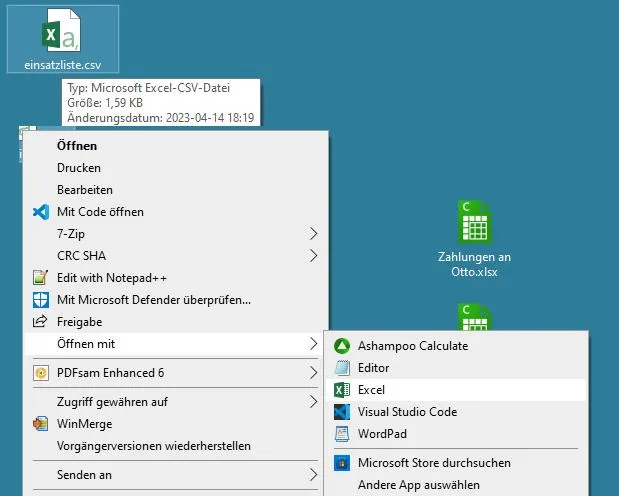619x496 pixels.
Task: Open the CRC SHA menu entry
Action: click(176, 256)
